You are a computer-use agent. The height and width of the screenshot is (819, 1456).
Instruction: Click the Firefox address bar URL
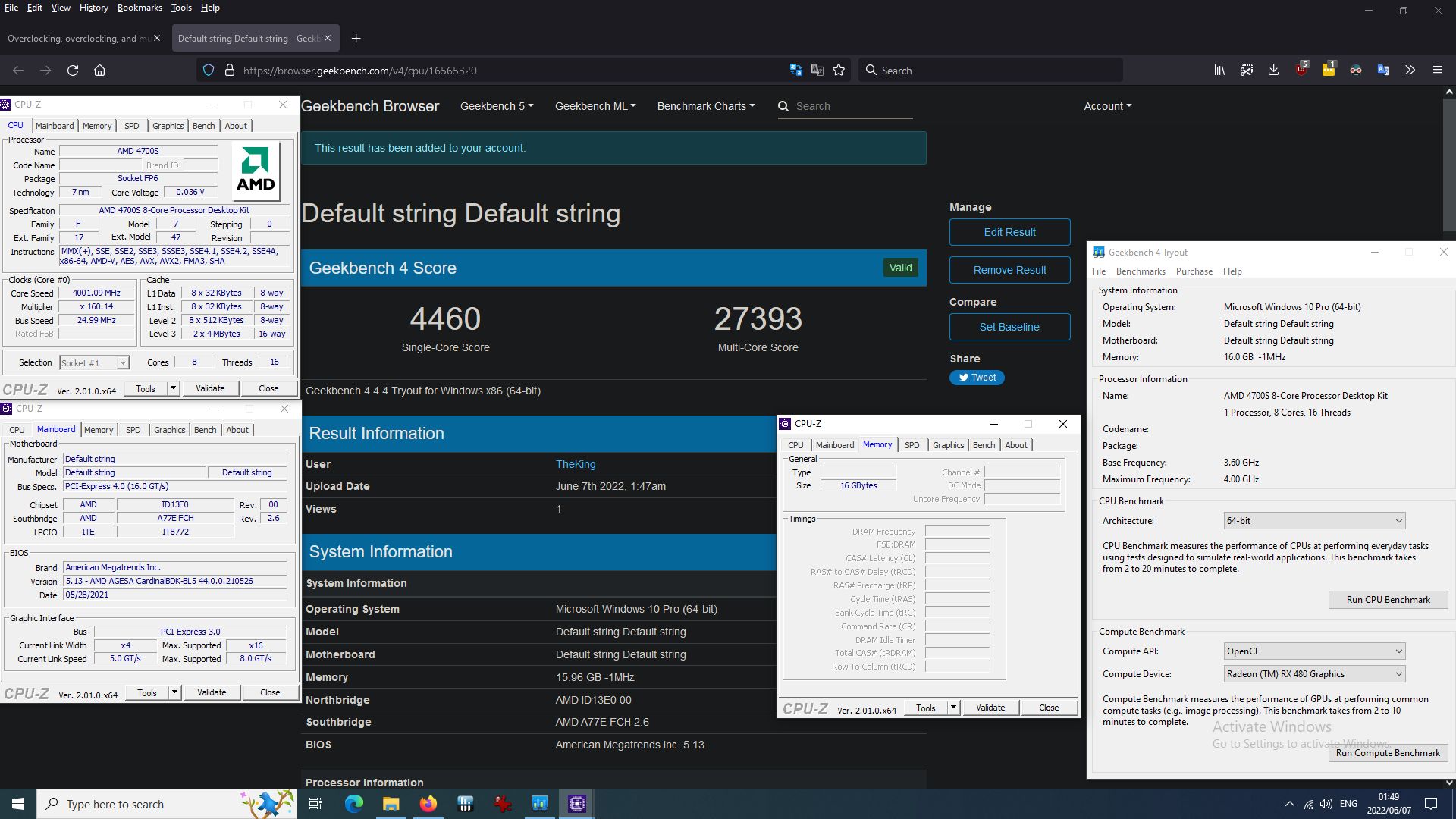tap(360, 71)
